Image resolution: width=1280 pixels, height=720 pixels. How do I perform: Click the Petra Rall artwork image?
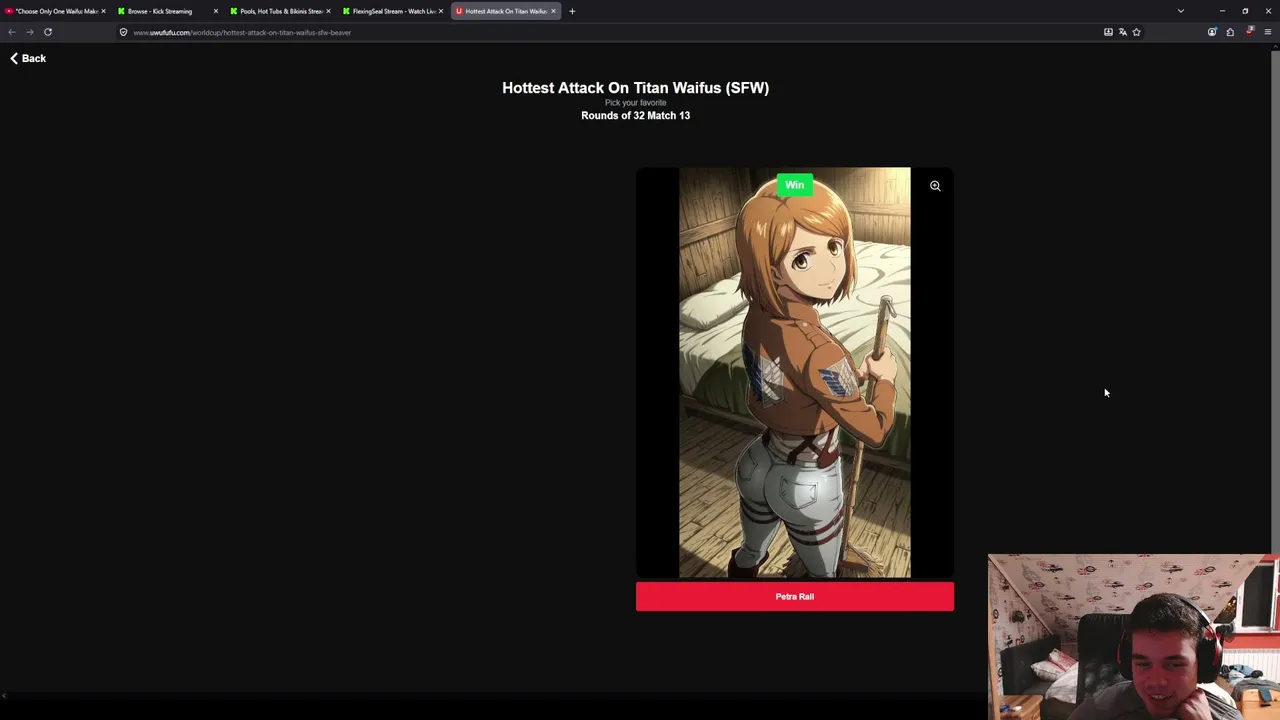pyautogui.click(x=795, y=373)
